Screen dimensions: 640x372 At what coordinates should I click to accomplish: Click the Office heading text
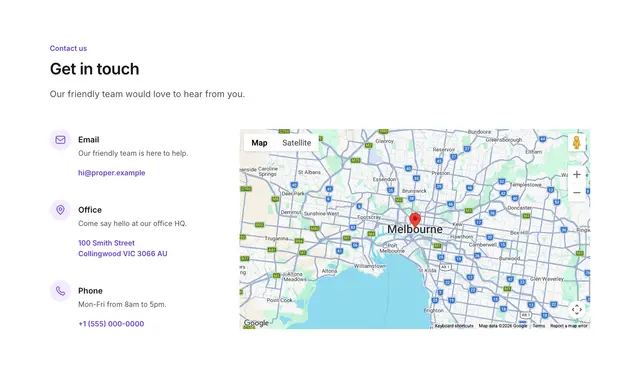click(90, 210)
